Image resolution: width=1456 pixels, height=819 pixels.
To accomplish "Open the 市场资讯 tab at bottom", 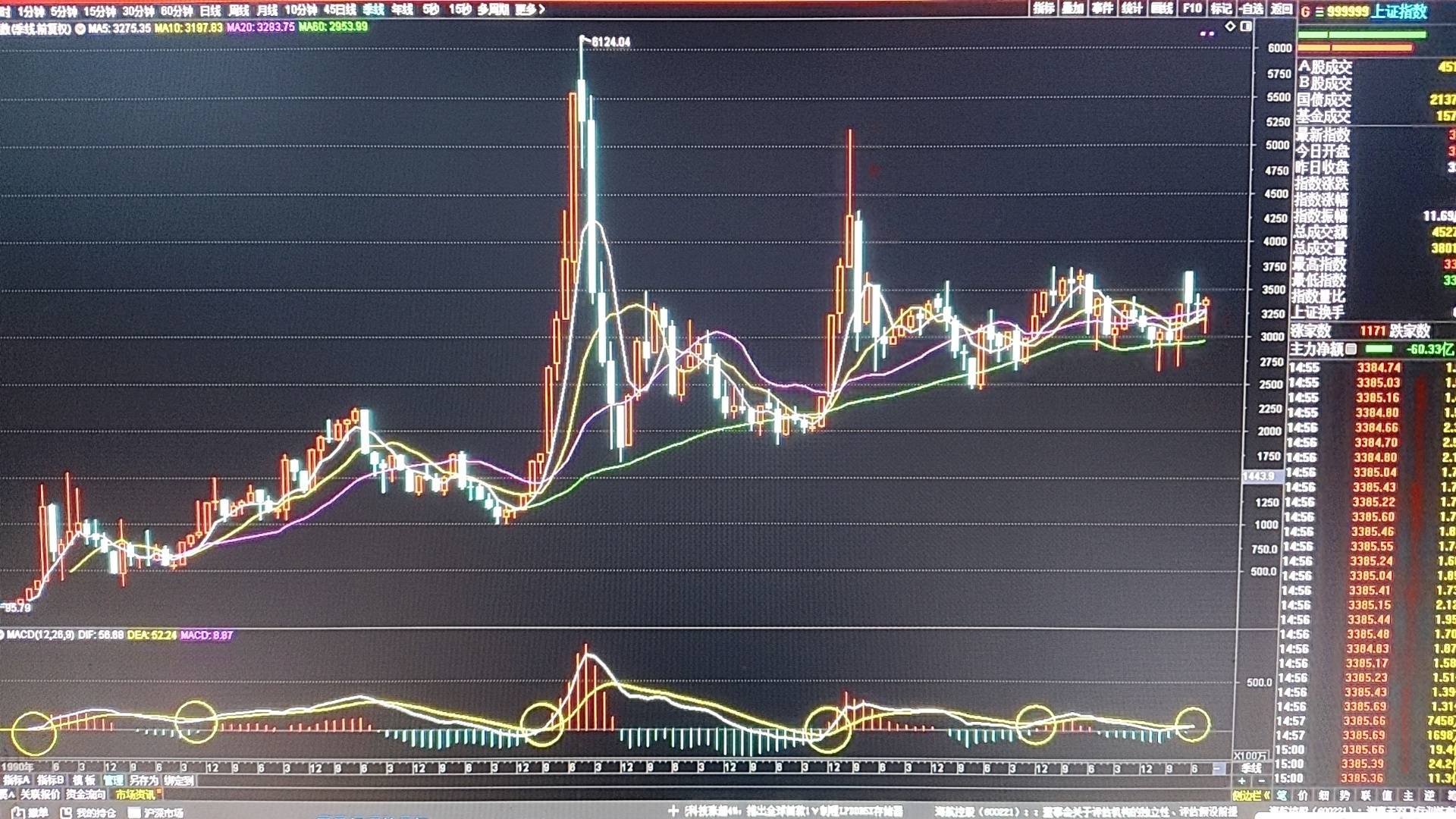I will (x=135, y=795).
